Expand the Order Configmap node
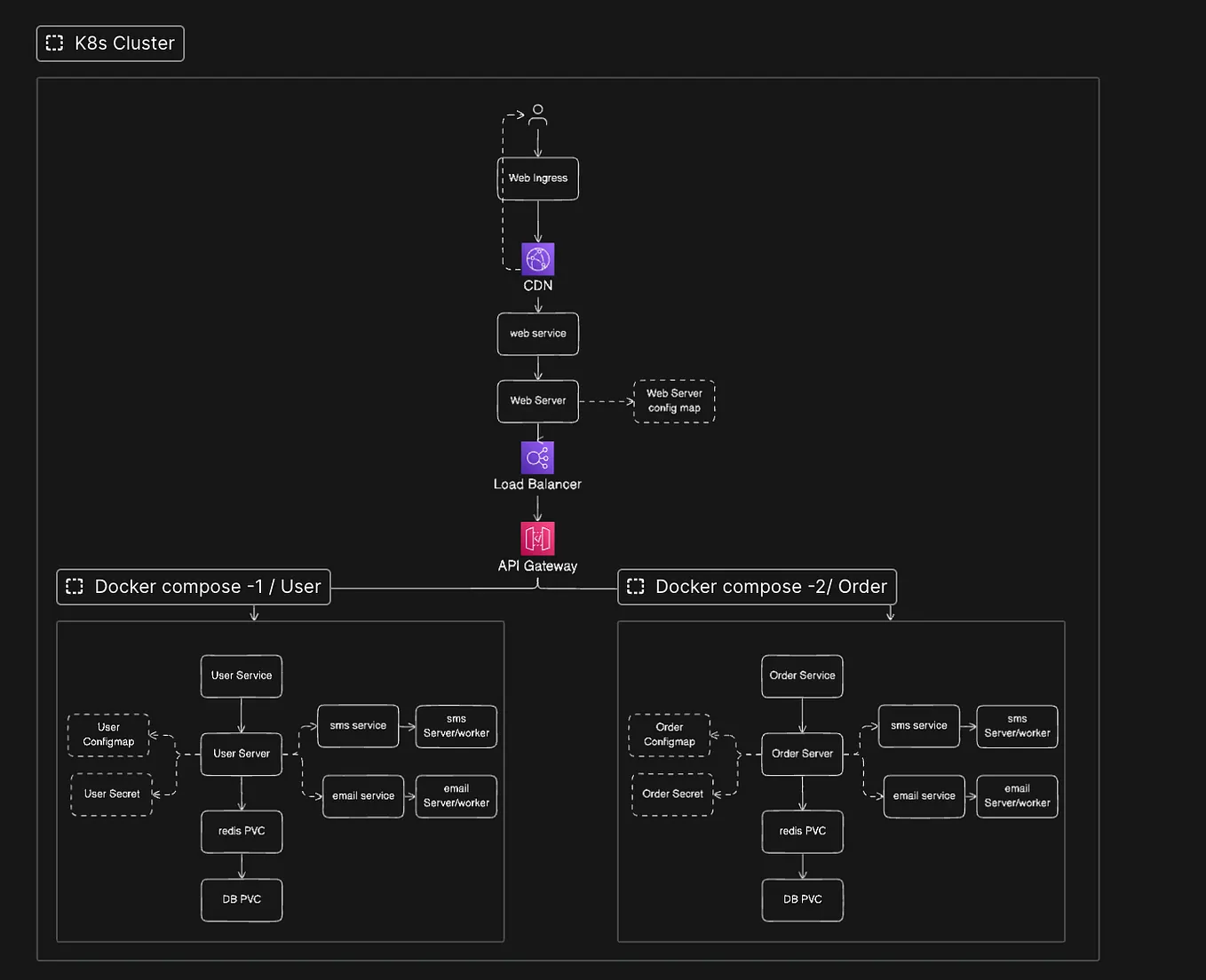 point(669,736)
